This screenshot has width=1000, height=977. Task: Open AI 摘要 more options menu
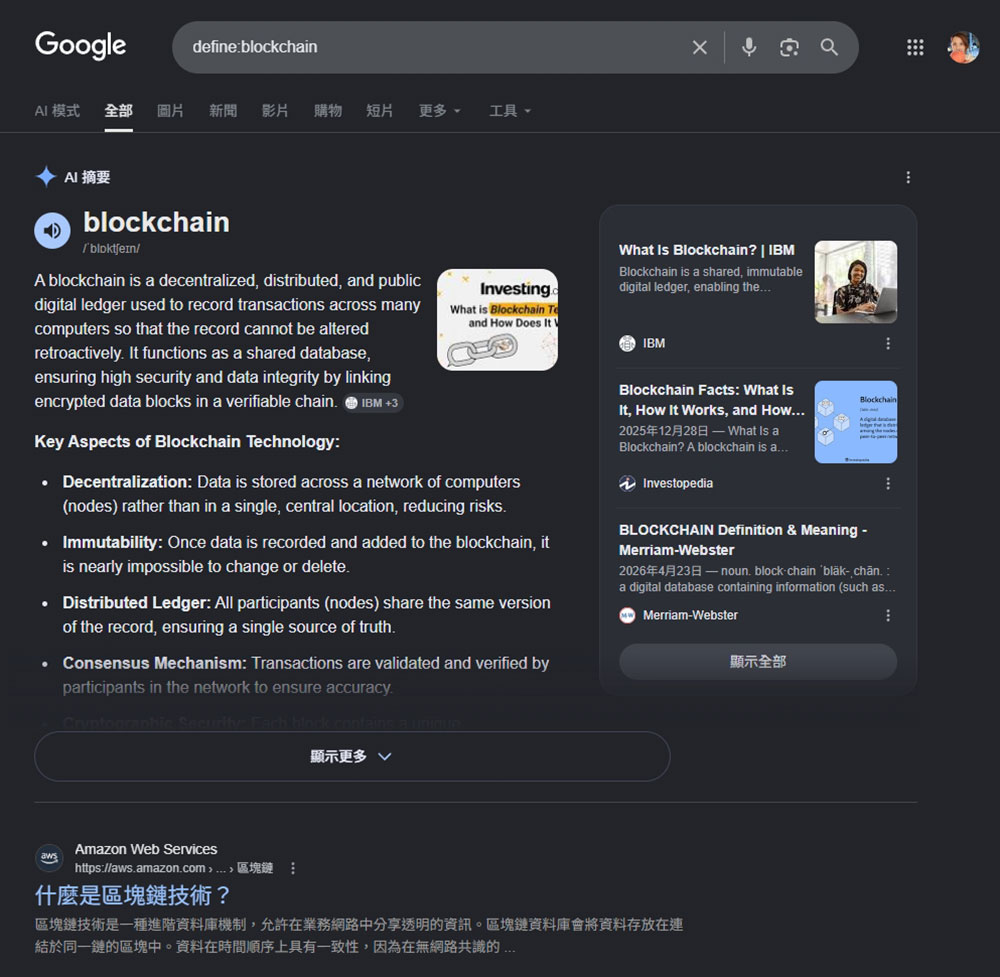coord(908,177)
